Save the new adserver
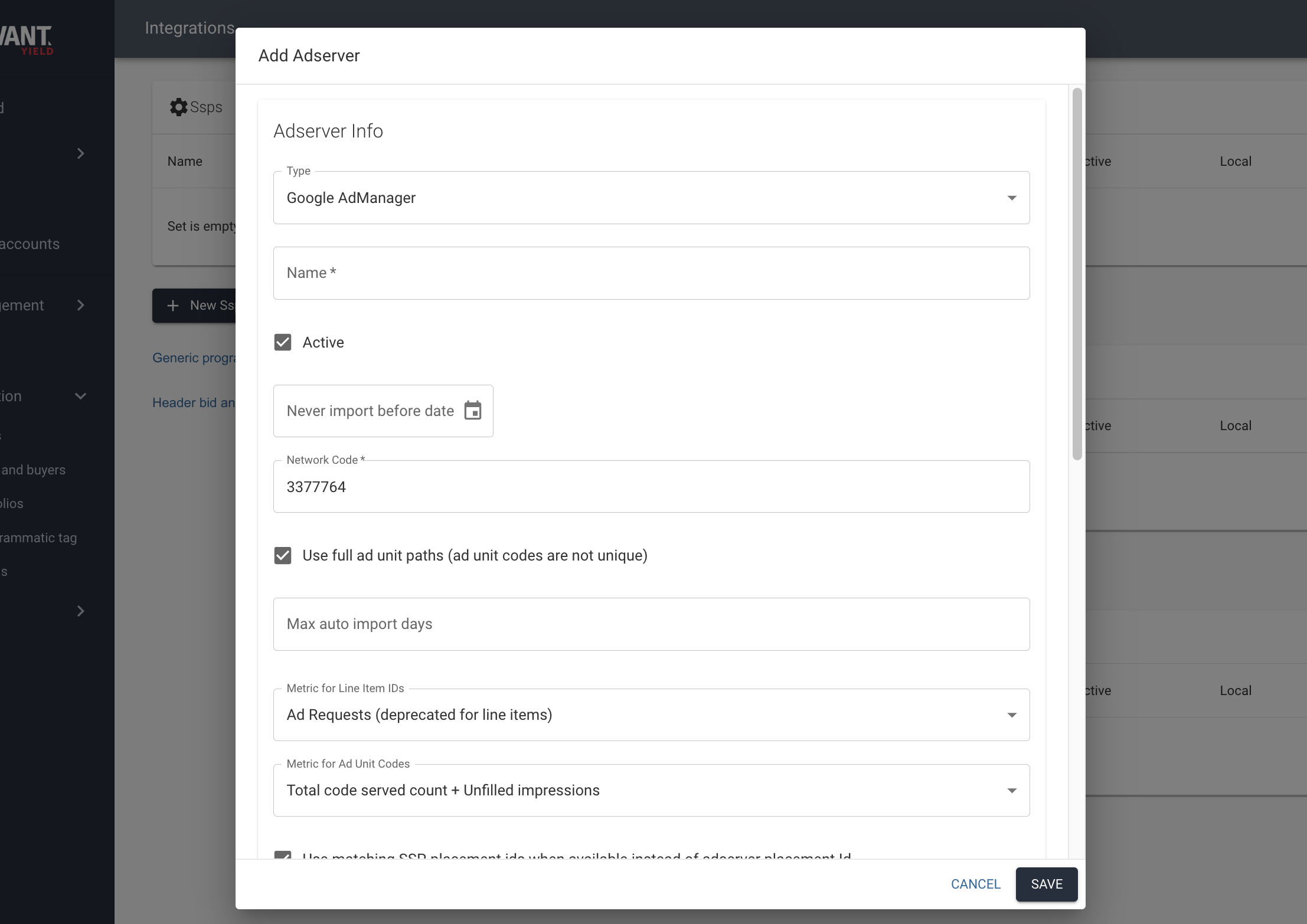The width and height of the screenshot is (1307, 924). [x=1047, y=884]
